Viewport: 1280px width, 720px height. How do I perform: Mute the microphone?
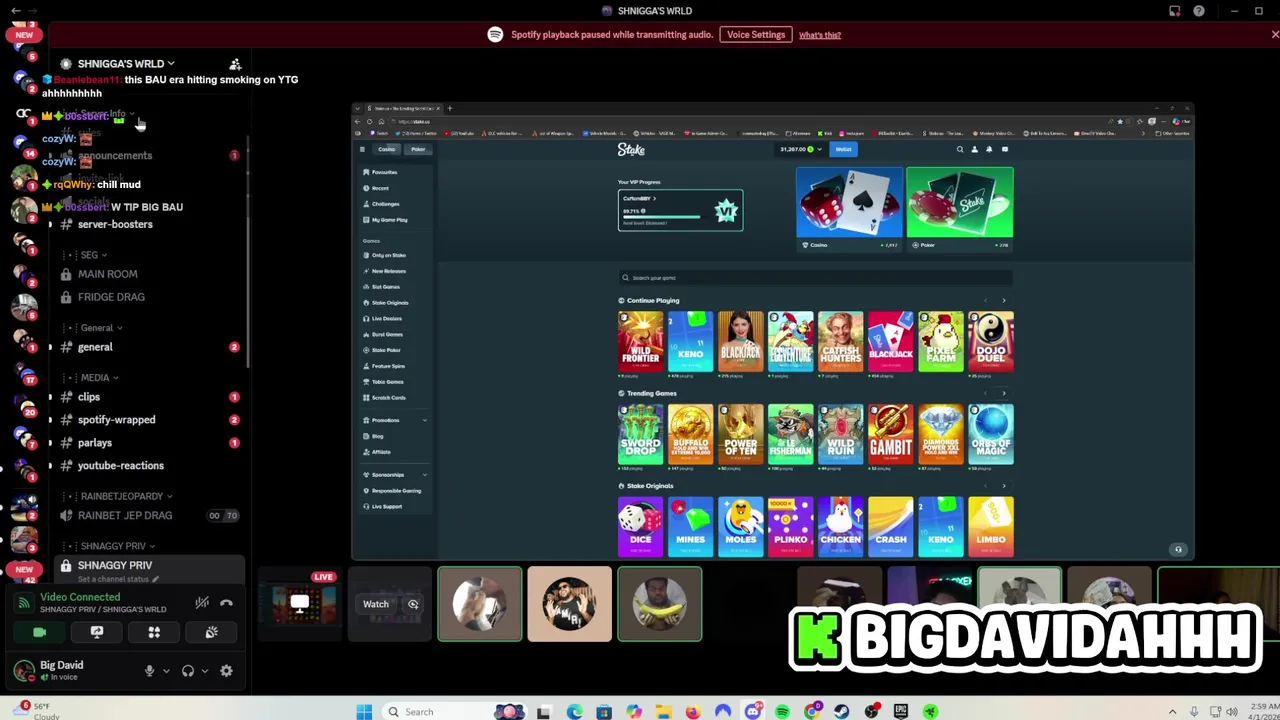pyautogui.click(x=150, y=671)
